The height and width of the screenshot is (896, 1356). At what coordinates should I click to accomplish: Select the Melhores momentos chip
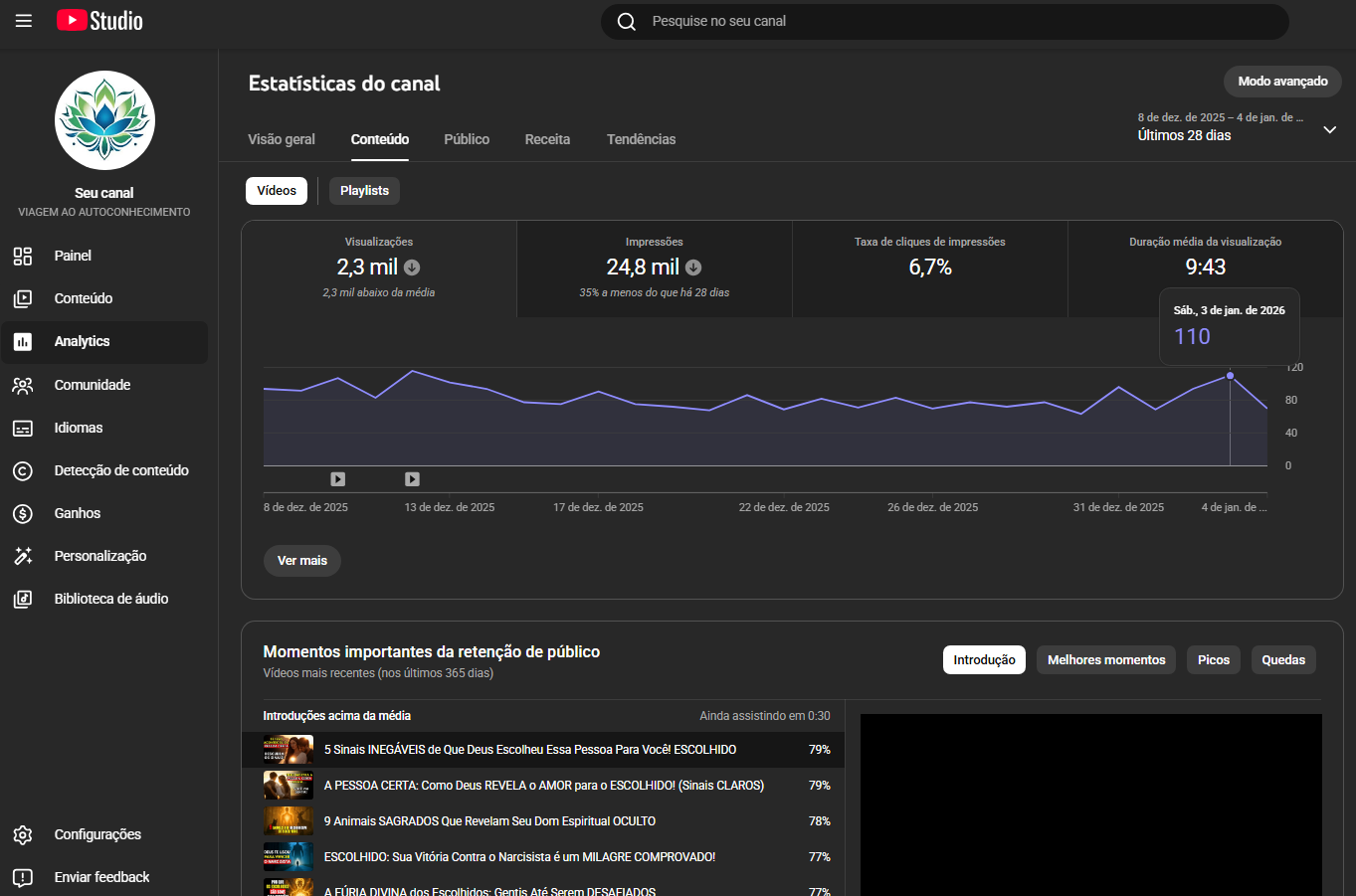click(1106, 660)
